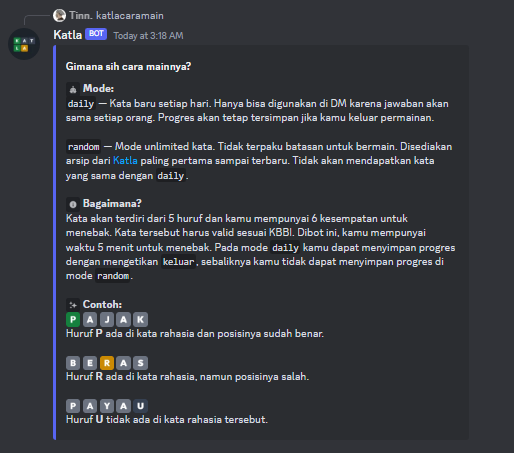Image resolution: width=514 pixels, height=453 pixels.
Task: Click the yellow R tile in BERAS
Action: coord(107,363)
